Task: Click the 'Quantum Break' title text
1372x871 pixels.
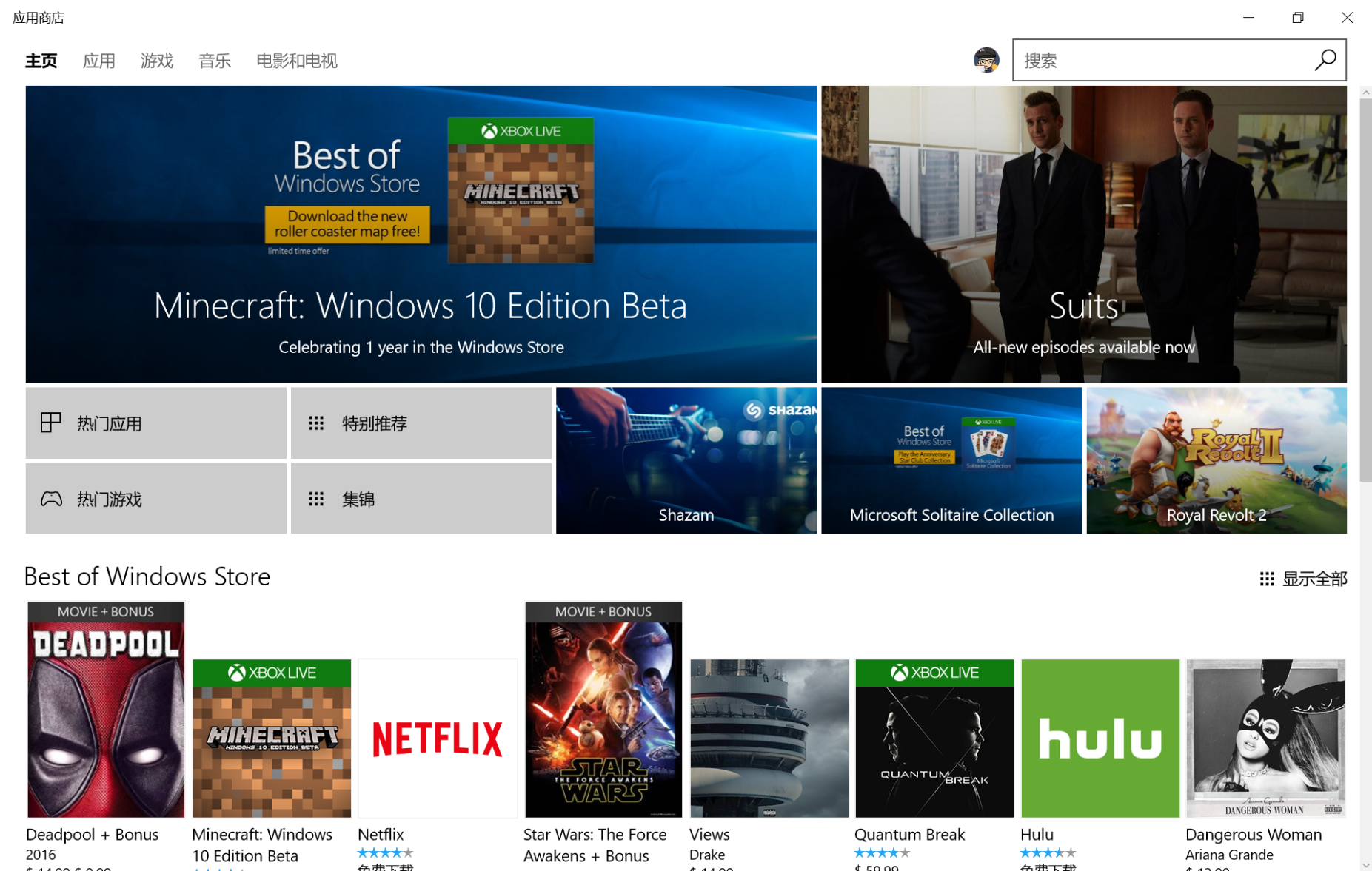Action: coord(910,835)
